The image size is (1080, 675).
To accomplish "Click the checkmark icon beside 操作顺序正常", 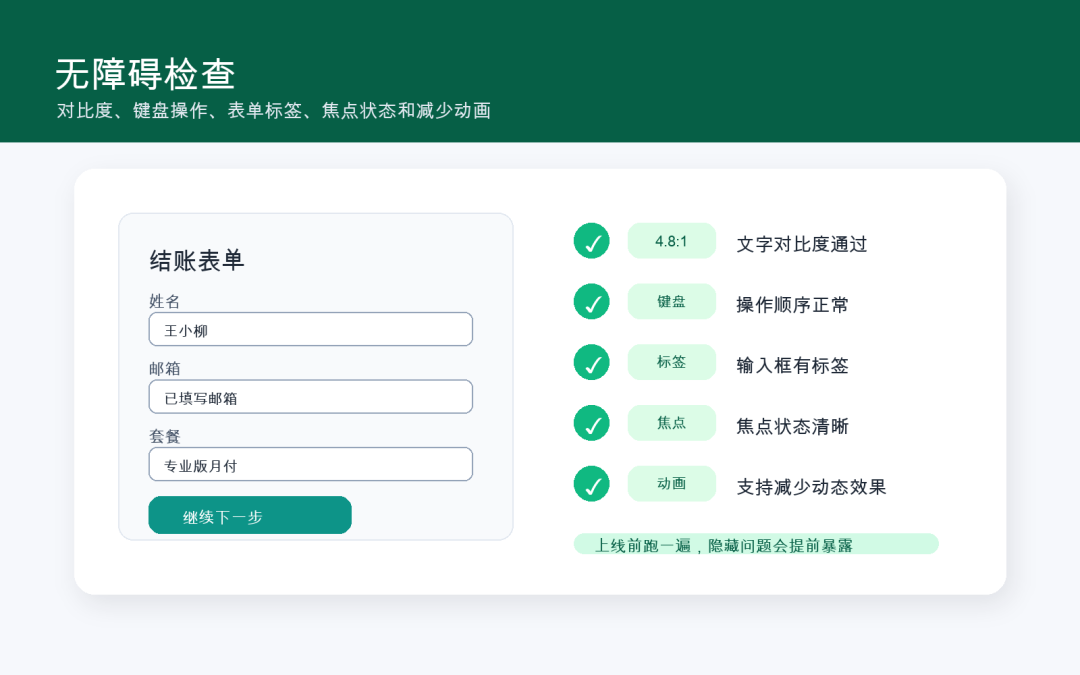I will coord(592,302).
